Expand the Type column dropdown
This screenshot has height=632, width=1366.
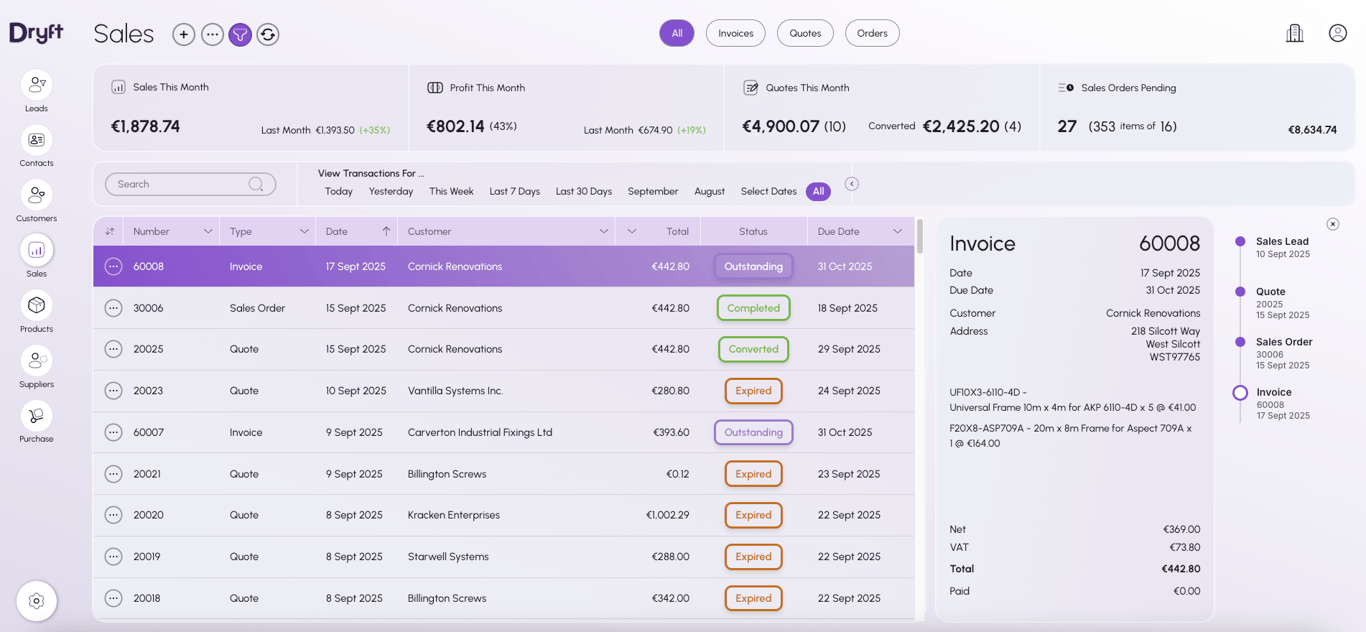304,231
